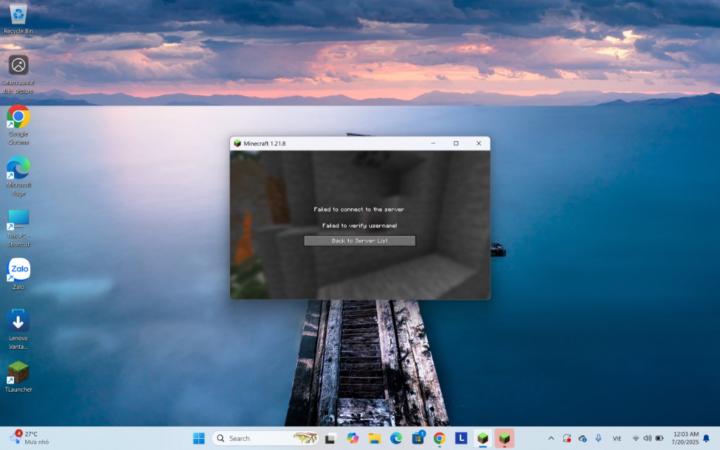Image resolution: width=720 pixels, height=450 pixels.
Task: Expand hidden system tray icons chevron
Action: point(551,439)
